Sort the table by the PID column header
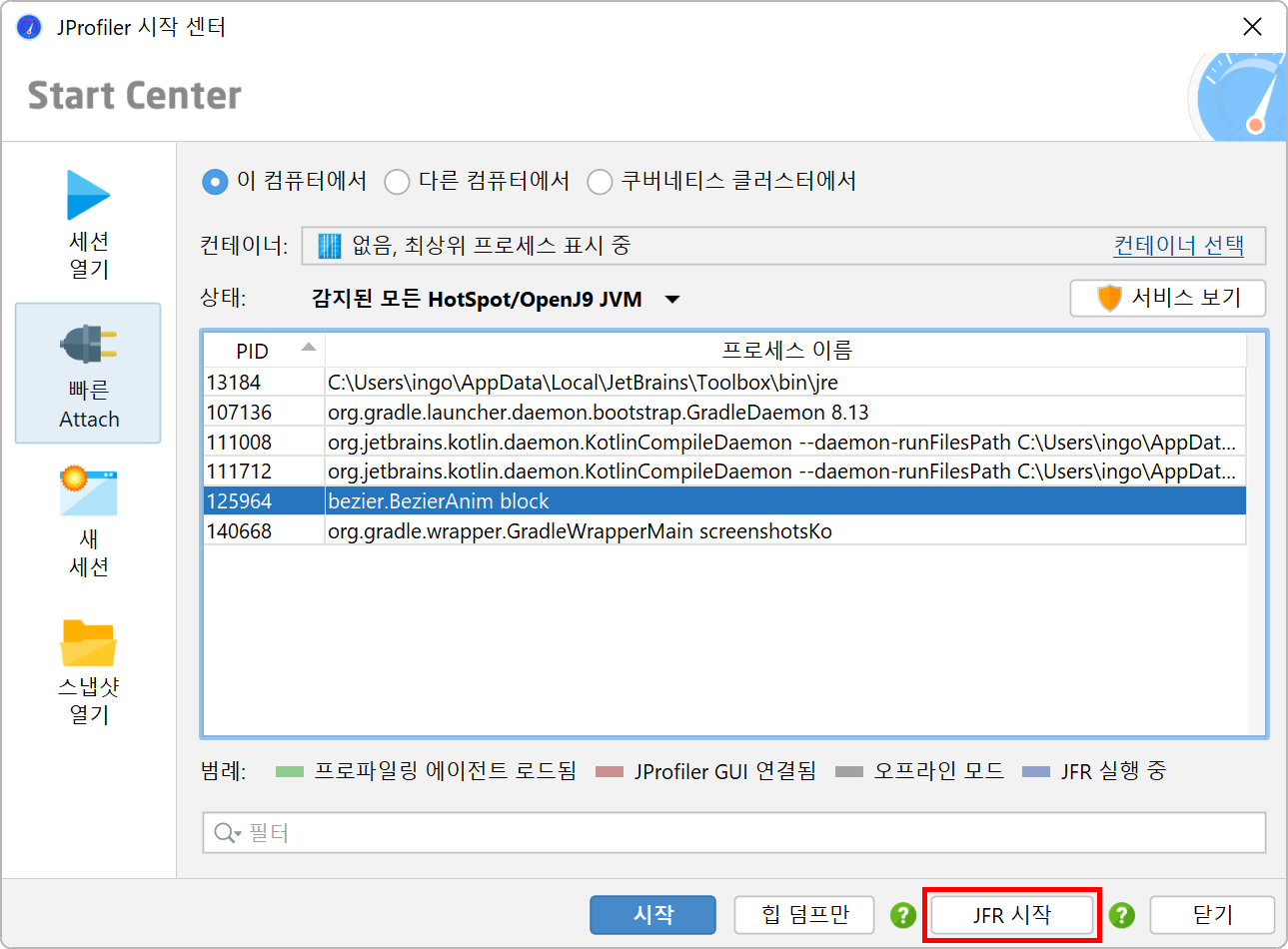 click(x=264, y=351)
